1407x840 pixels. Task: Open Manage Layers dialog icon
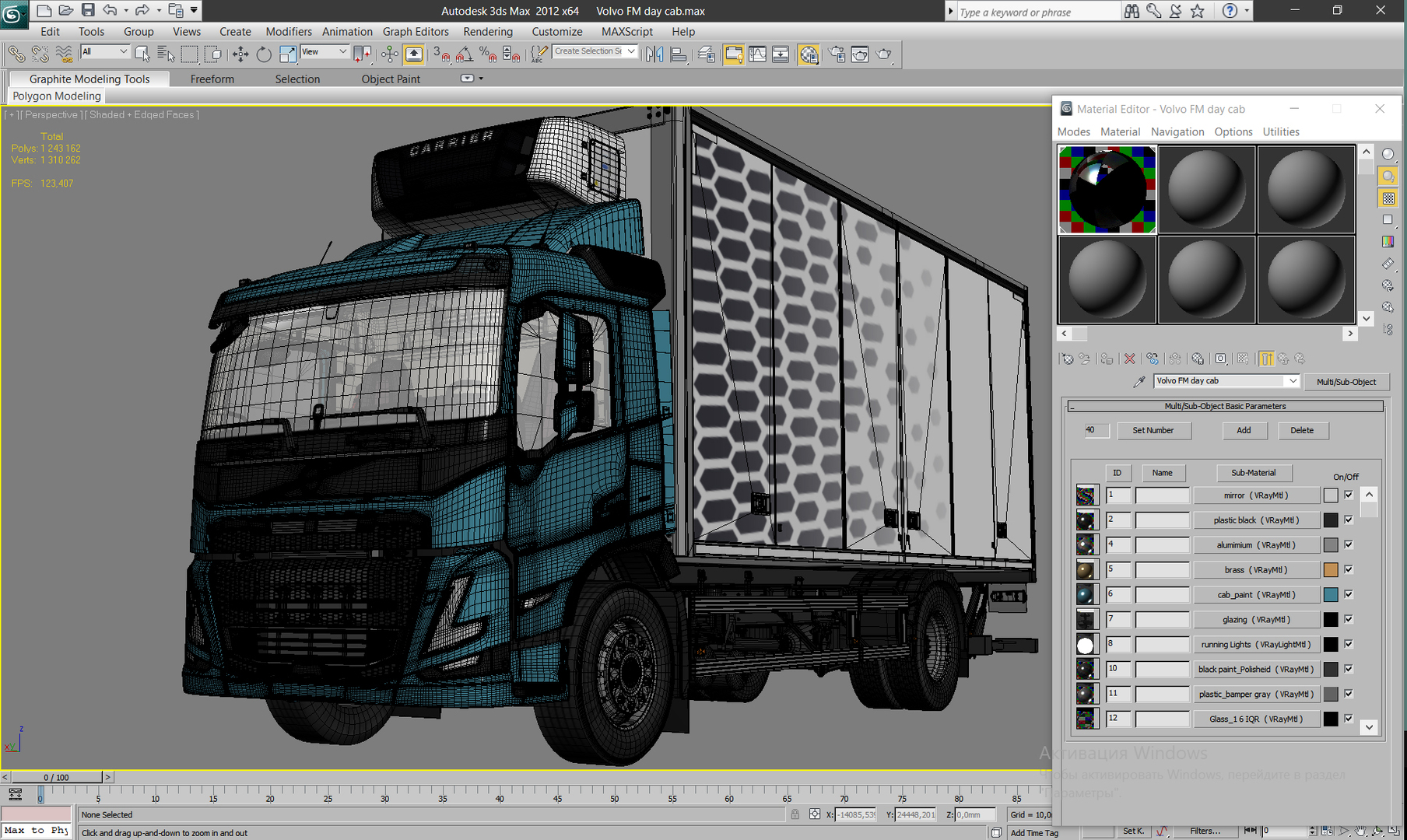pyautogui.click(x=707, y=54)
